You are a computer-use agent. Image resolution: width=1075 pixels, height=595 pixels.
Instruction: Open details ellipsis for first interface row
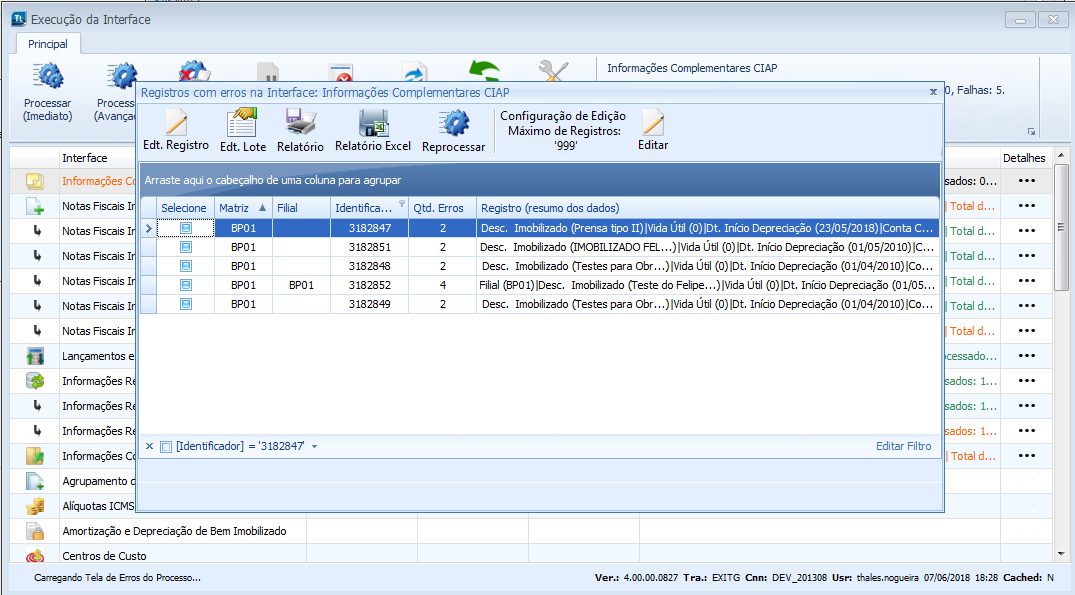pyautogui.click(x=1026, y=181)
